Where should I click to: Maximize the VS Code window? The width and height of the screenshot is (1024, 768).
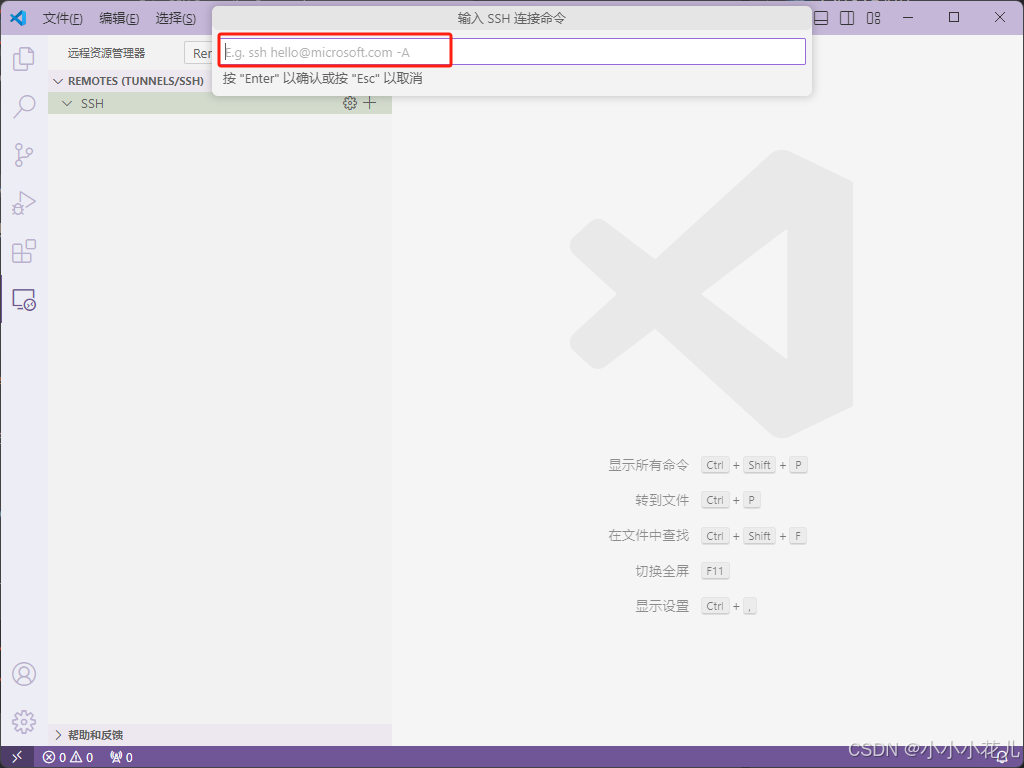(953, 18)
